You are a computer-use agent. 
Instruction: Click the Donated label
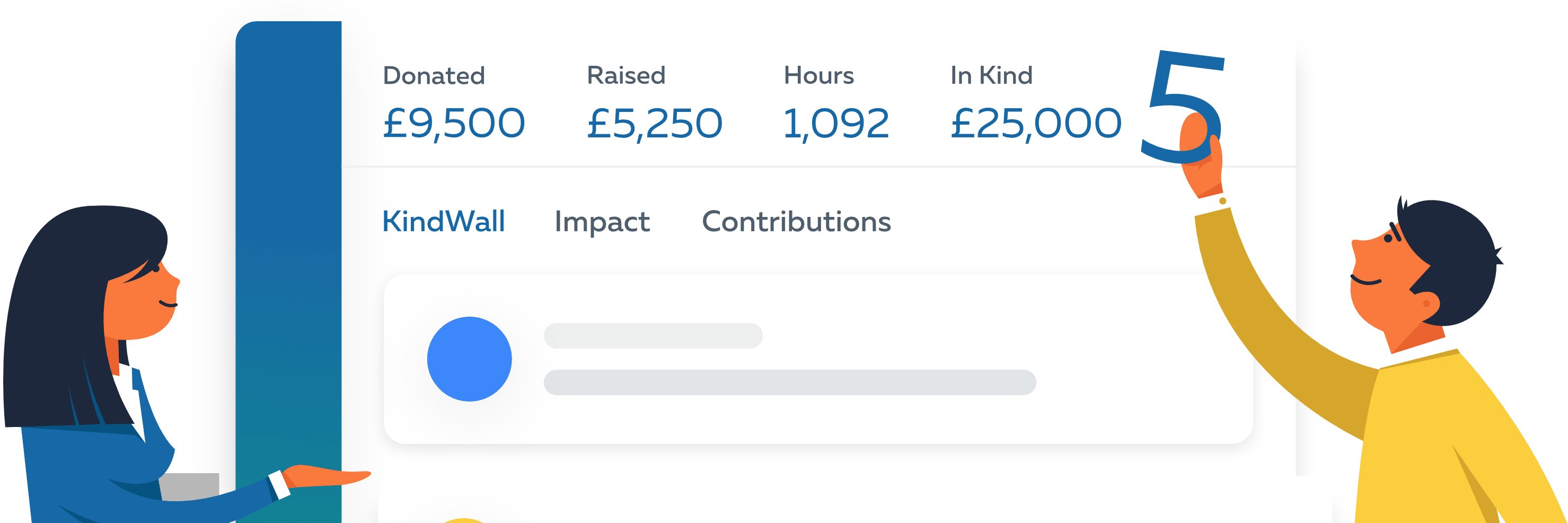pos(434,75)
